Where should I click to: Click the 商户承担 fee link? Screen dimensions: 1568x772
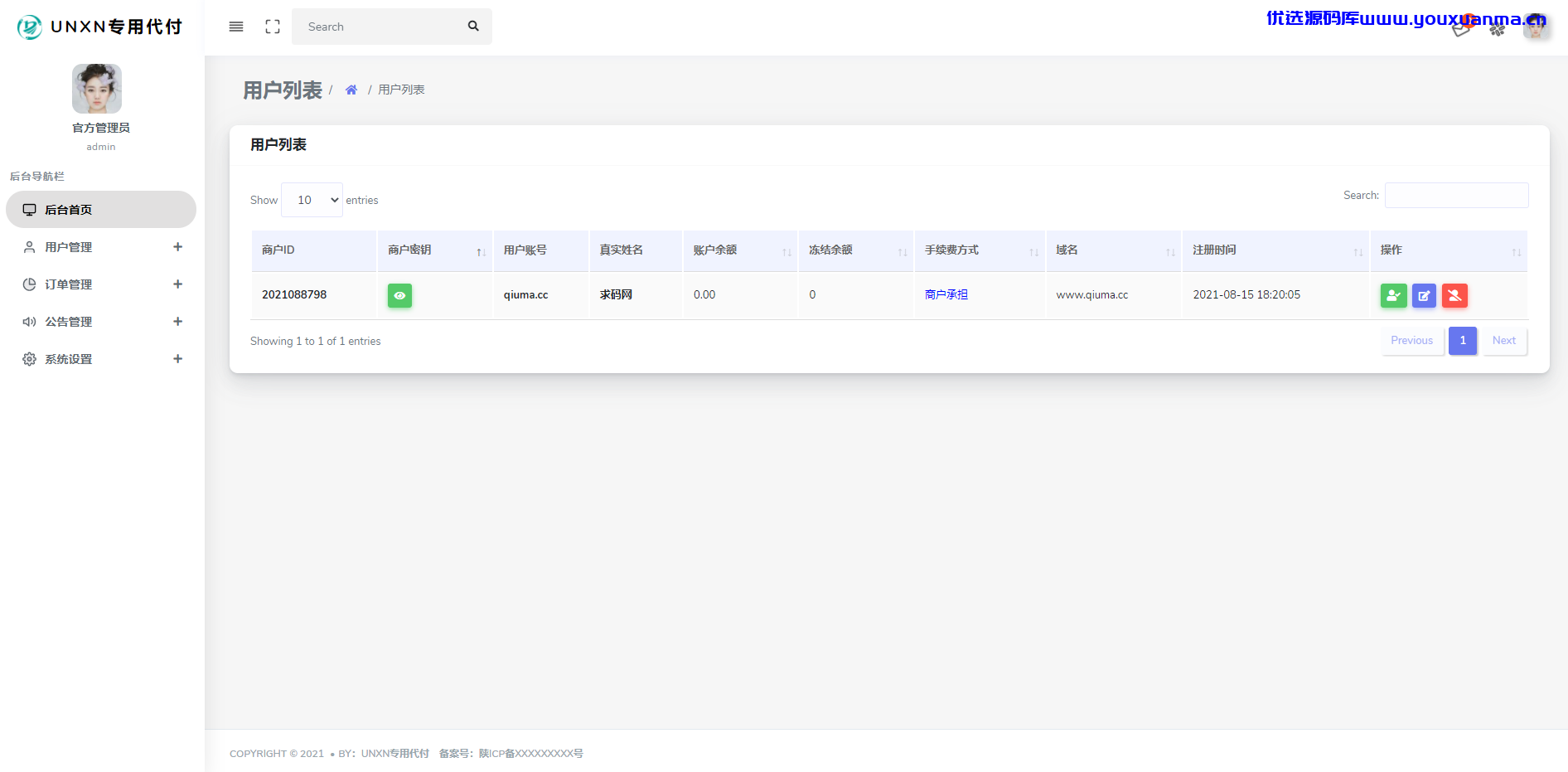[946, 294]
